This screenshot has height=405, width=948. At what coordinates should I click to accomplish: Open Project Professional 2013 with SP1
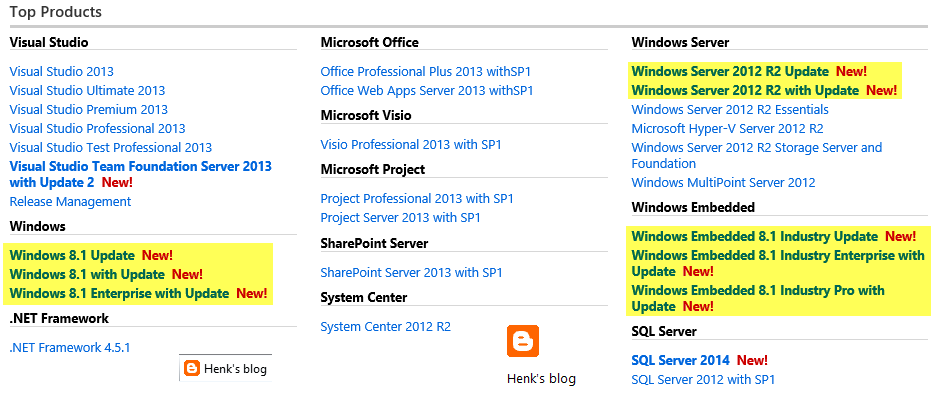pos(417,199)
